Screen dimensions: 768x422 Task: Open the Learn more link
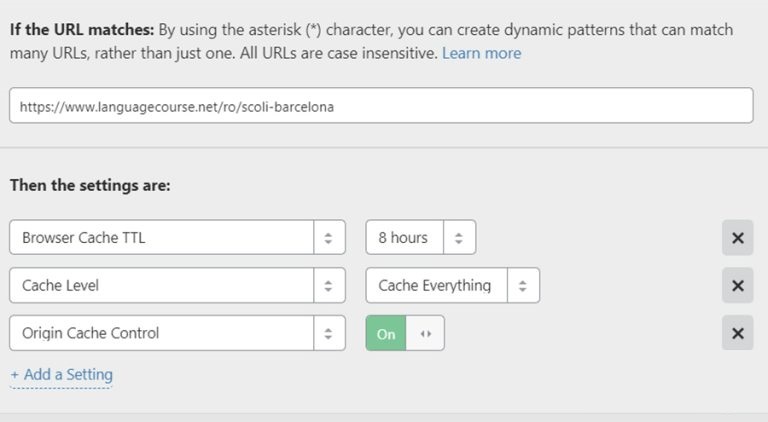pos(481,53)
